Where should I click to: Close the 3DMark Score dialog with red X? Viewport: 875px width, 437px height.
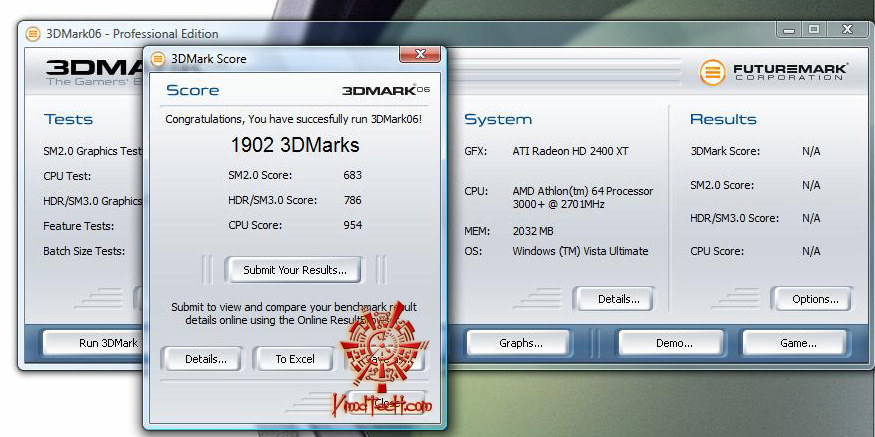pos(420,54)
